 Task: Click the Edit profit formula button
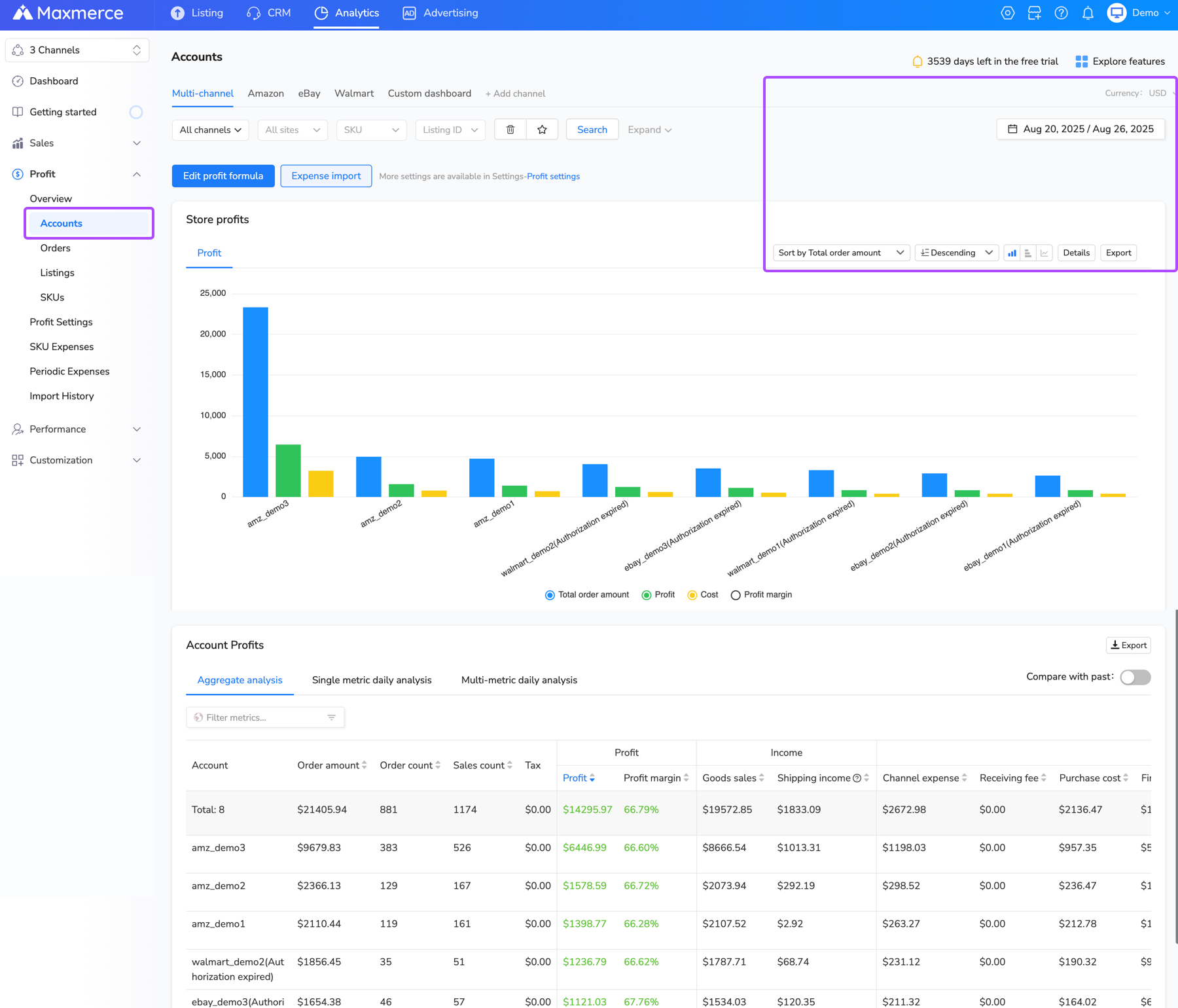point(223,176)
